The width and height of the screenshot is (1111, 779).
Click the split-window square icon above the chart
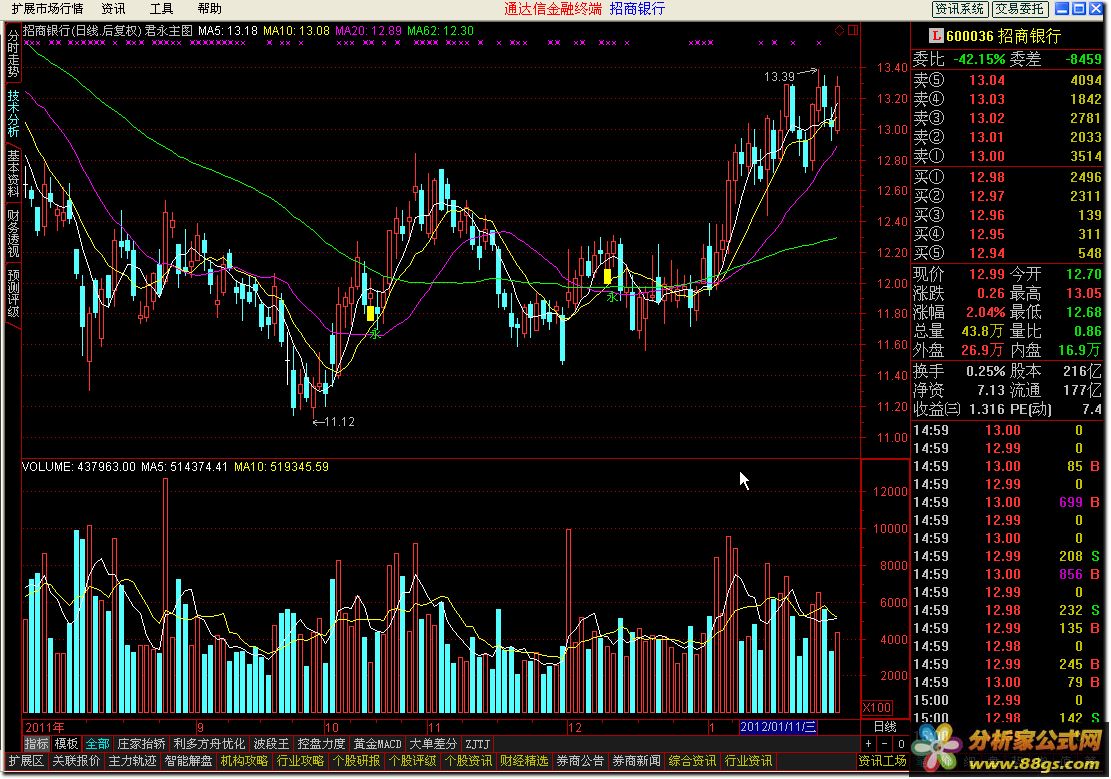point(853,30)
